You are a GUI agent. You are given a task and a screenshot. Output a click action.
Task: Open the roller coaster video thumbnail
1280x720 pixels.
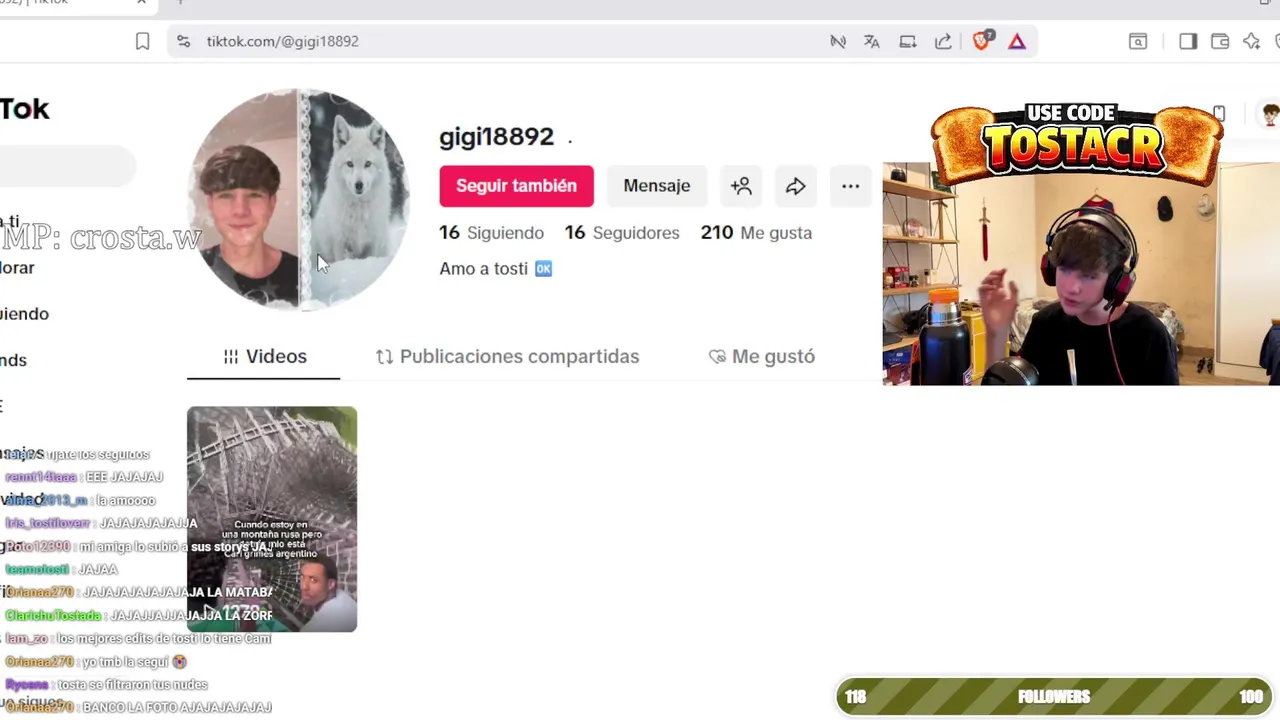272,519
